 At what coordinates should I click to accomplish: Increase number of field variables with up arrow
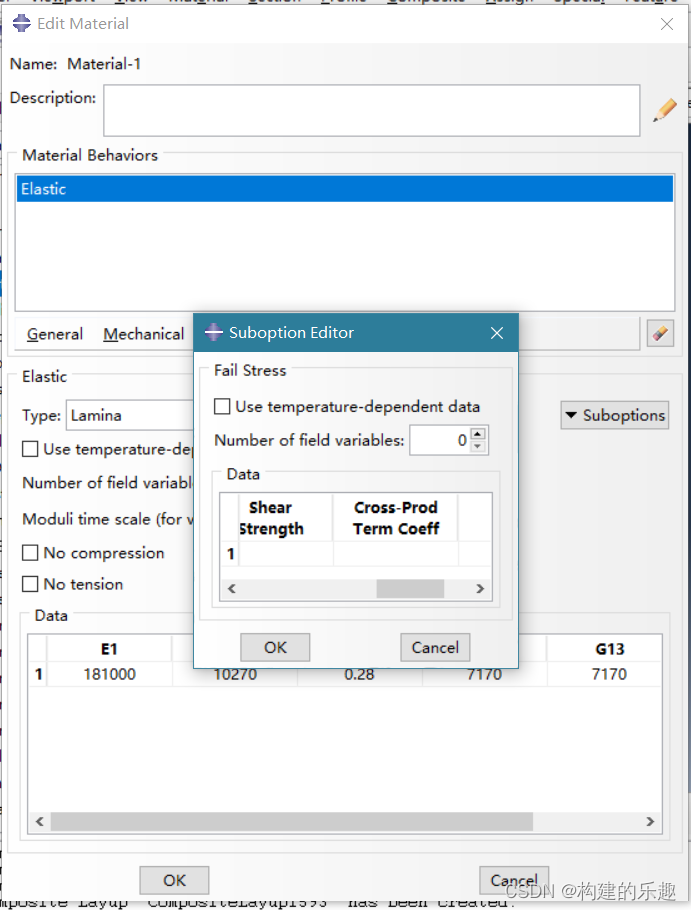[x=478, y=434]
